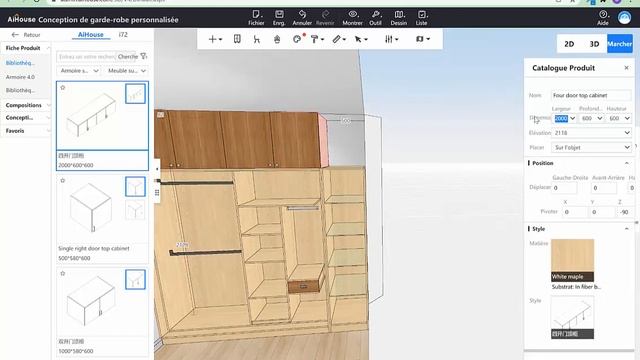Switch to the i72 tab
640x360 pixels.
(123, 35)
